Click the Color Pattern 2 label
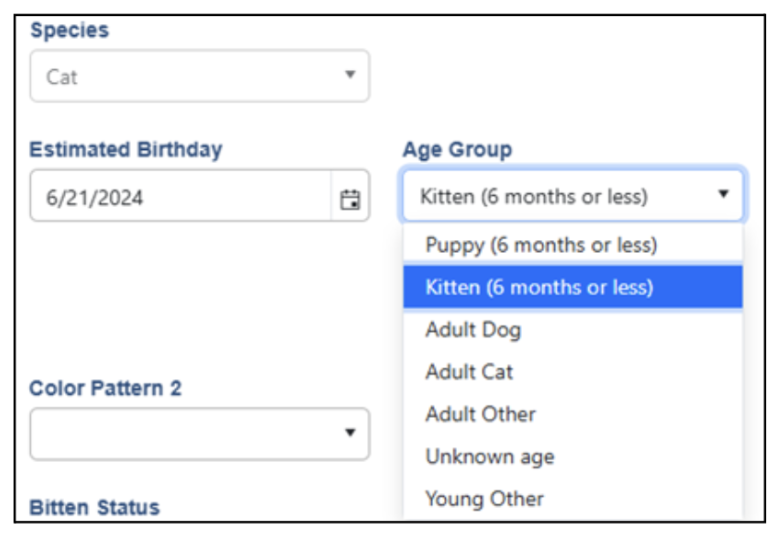Viewport: 780px width, 540px height. click(105, 388)
